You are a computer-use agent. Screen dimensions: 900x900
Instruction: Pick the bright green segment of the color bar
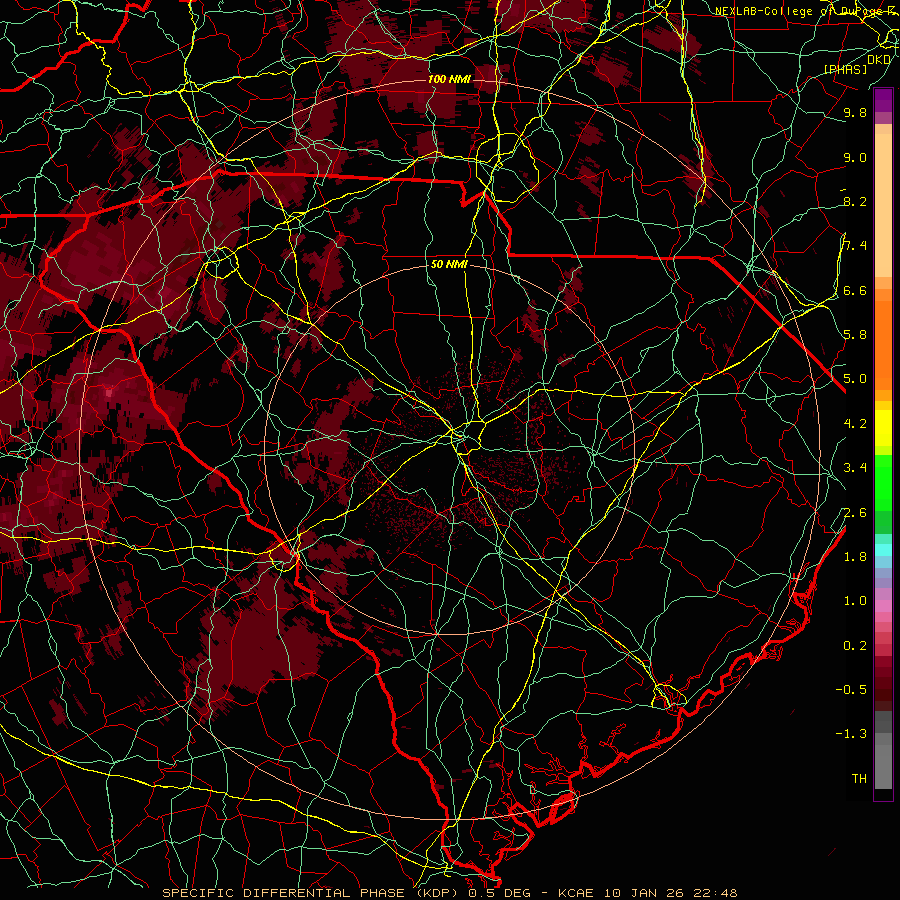point(883,485)
